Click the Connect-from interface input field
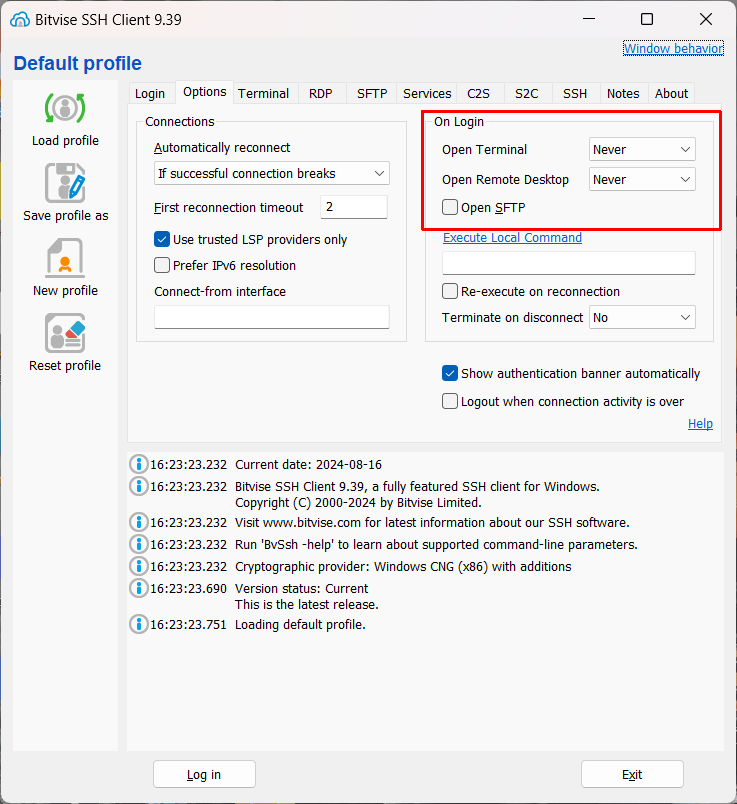Image resolution: width=737 pixels, height=804 pixels. click(x=272, y=317)
